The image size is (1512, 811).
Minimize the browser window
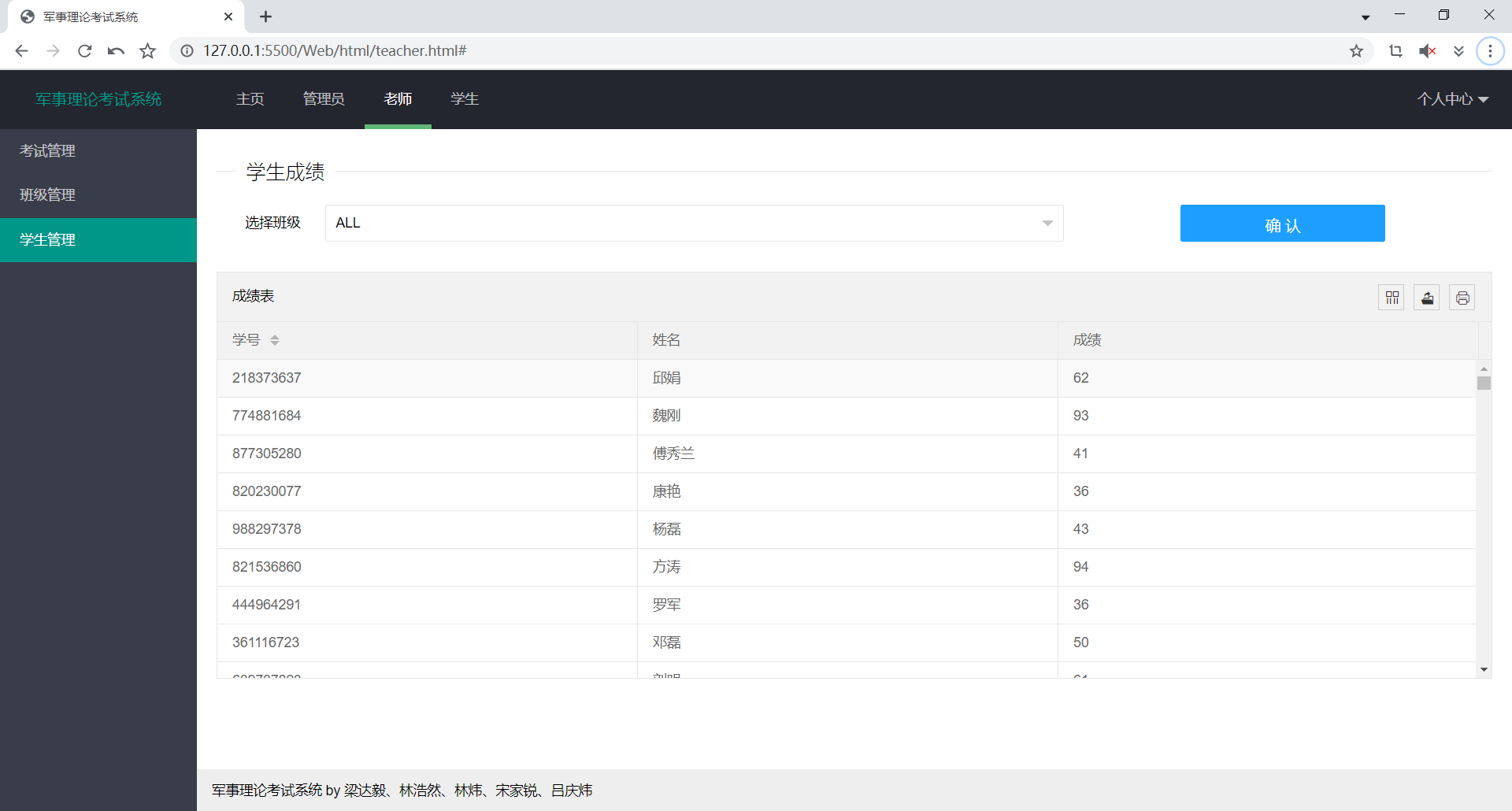tap(1399, 15)
